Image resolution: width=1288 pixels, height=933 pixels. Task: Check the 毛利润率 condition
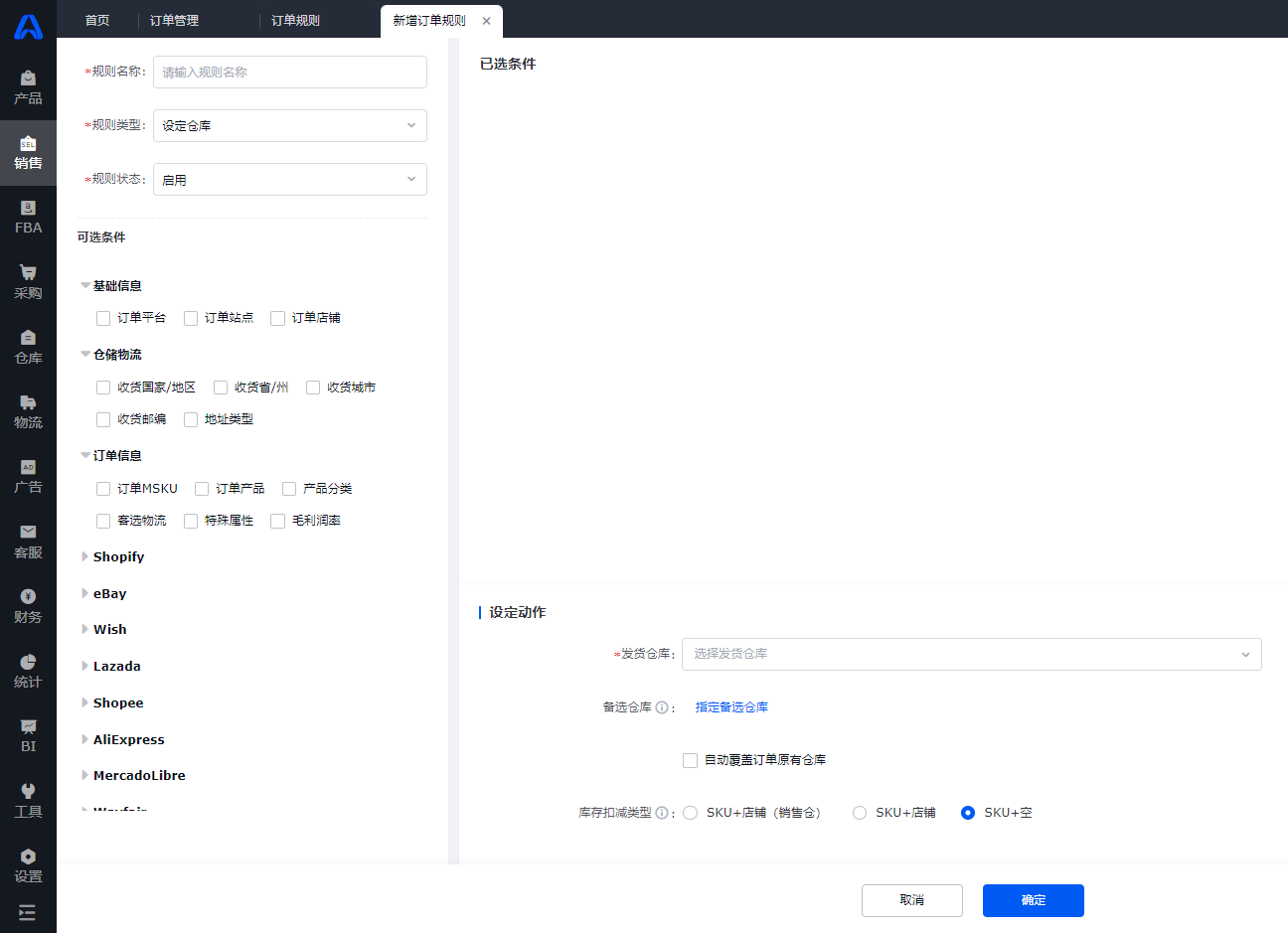(278, 521)
